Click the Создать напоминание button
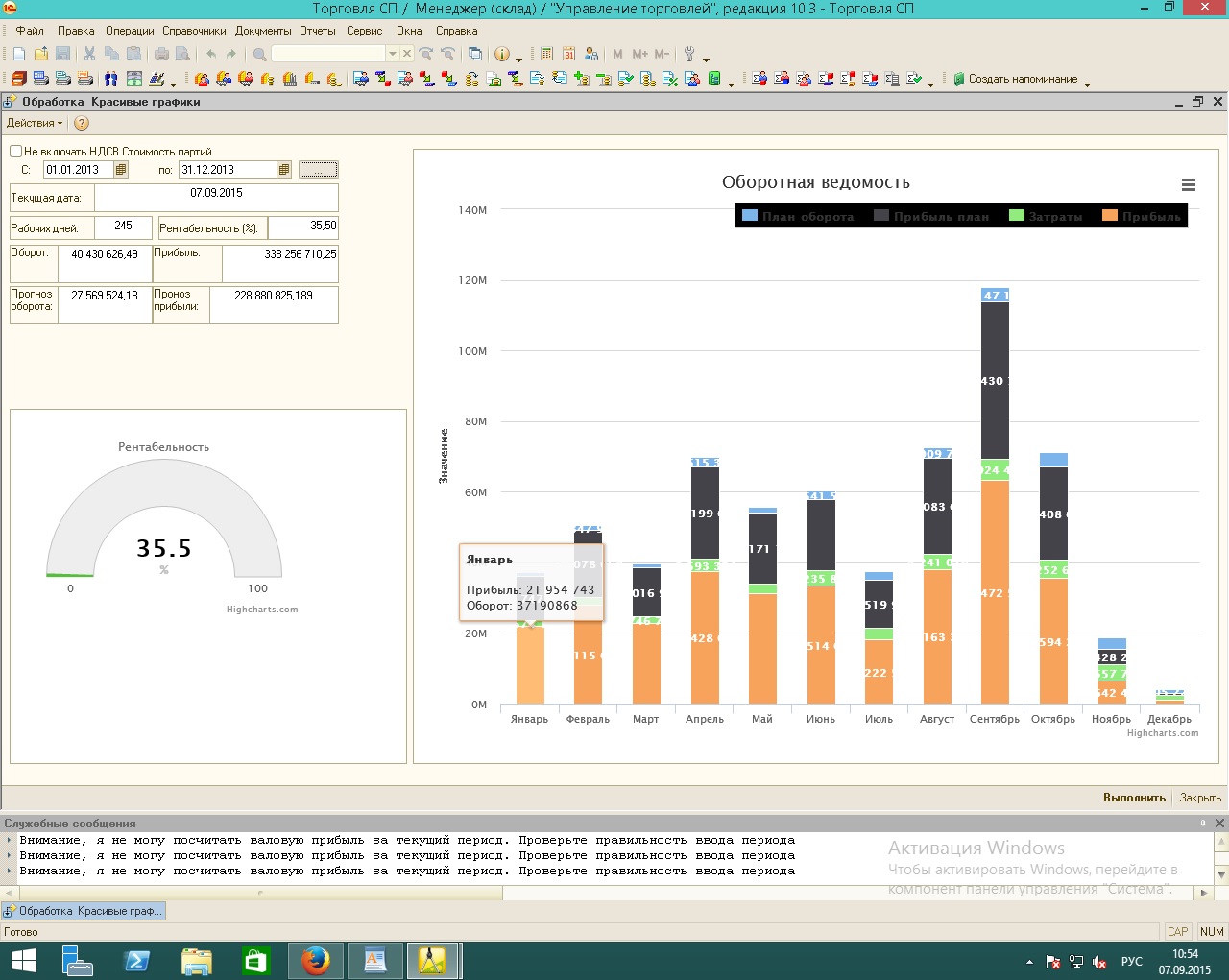 tap(1016, 79)
